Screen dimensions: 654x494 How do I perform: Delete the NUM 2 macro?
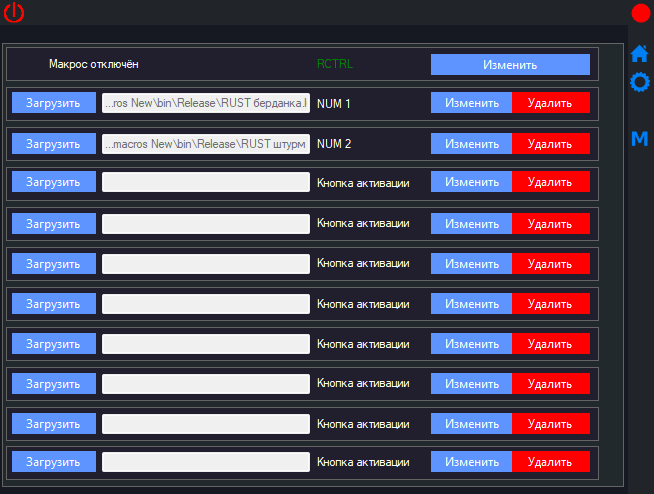click(551, 144)
